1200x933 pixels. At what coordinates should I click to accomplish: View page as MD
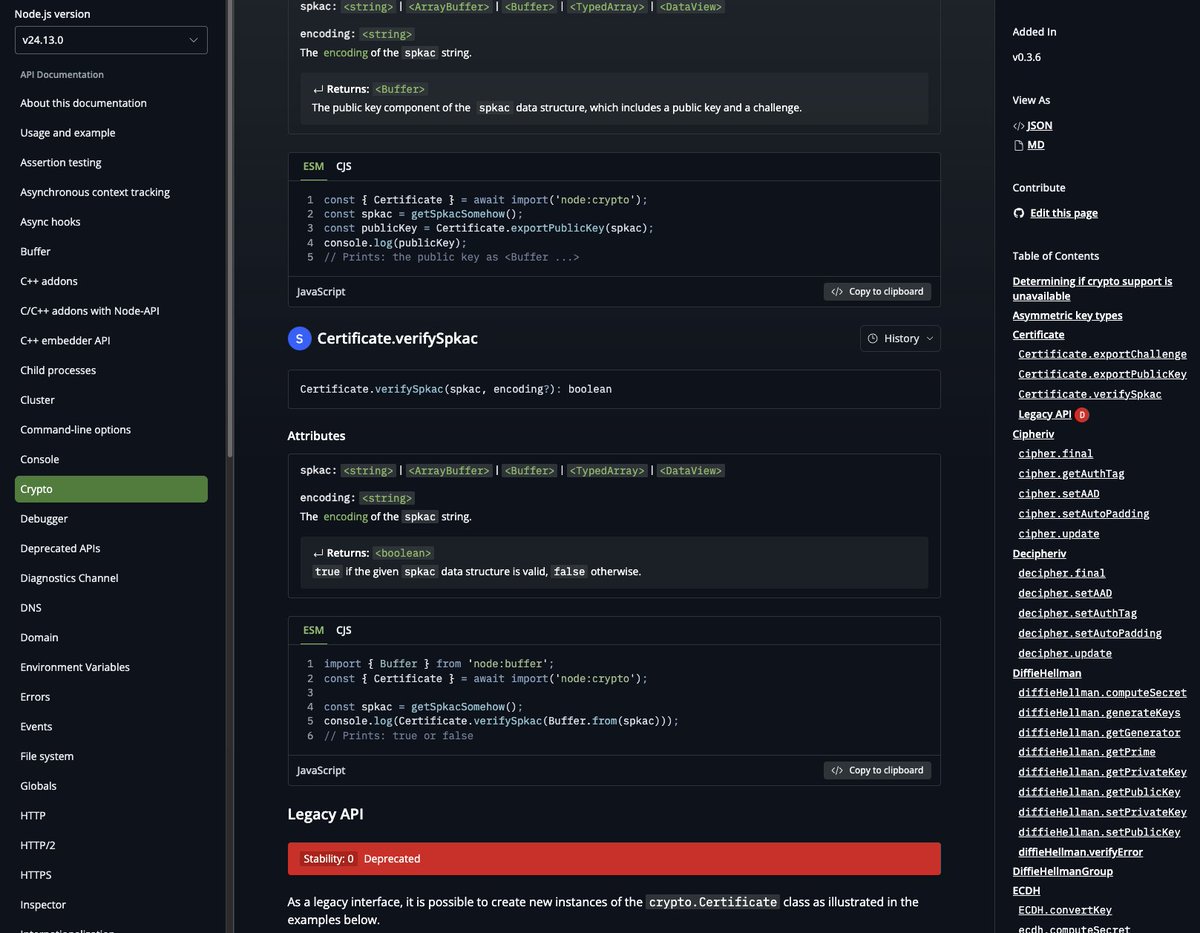[1036, 145]
